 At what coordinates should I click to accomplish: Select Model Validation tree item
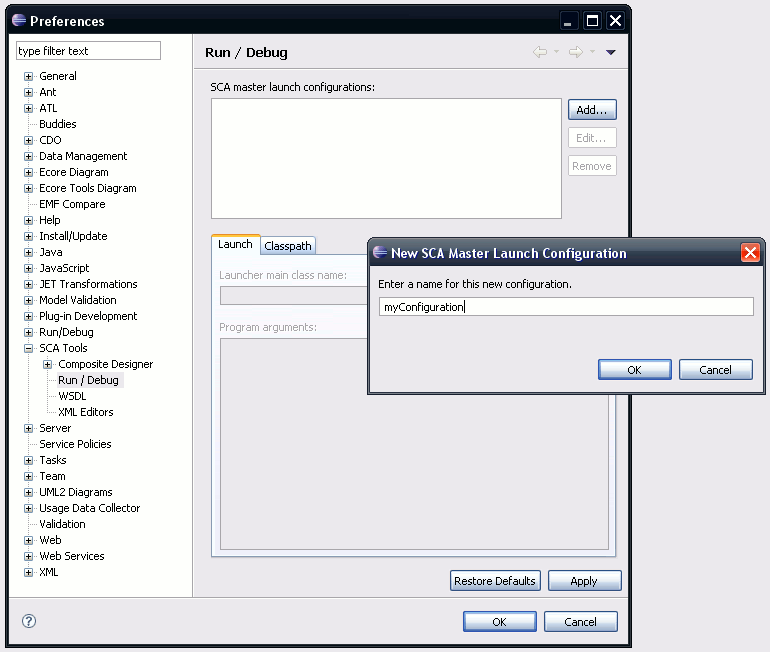tap(78, 300)
